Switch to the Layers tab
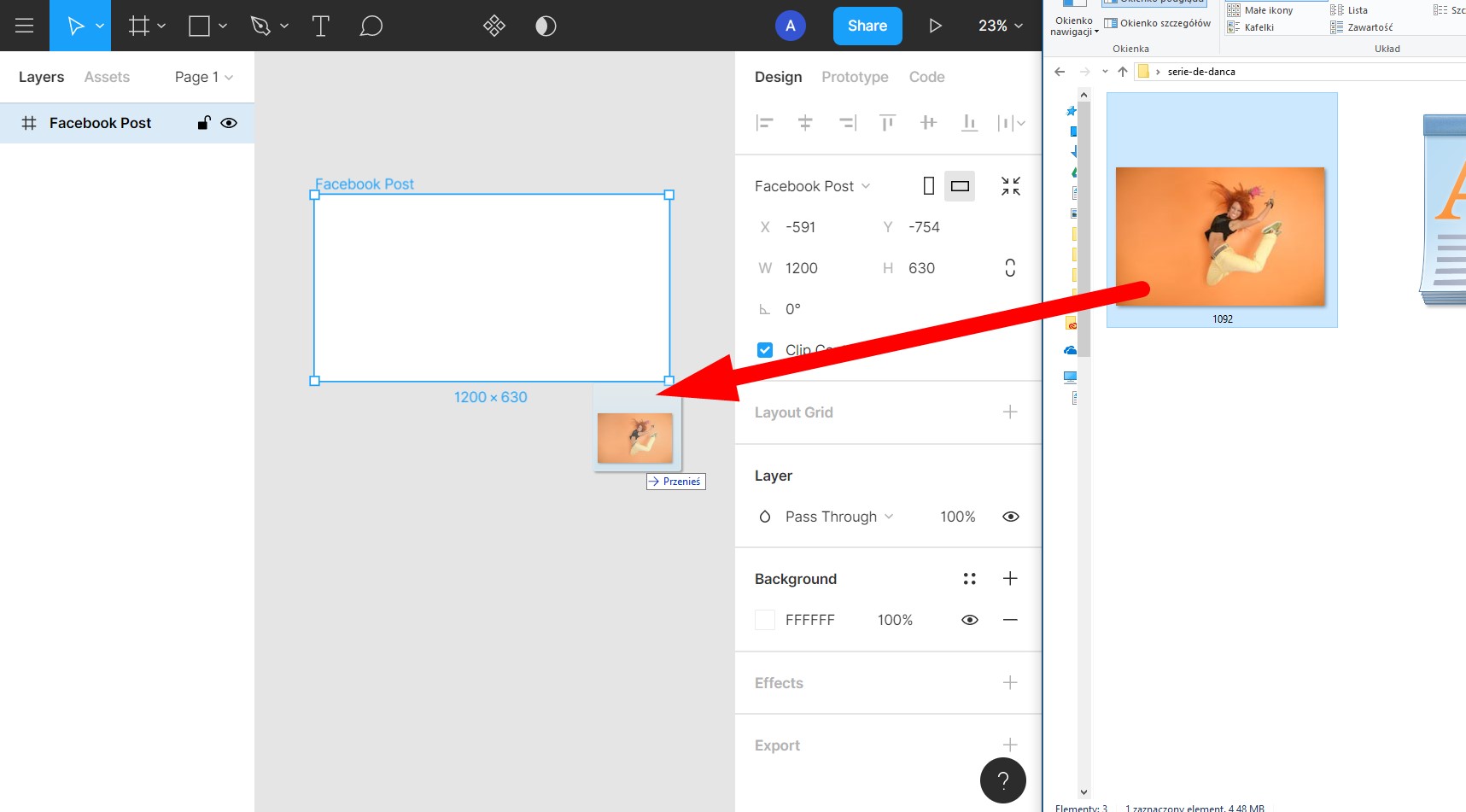Image resolution: width=1466 pixels, height=812 pixels. tap(41, 77)
